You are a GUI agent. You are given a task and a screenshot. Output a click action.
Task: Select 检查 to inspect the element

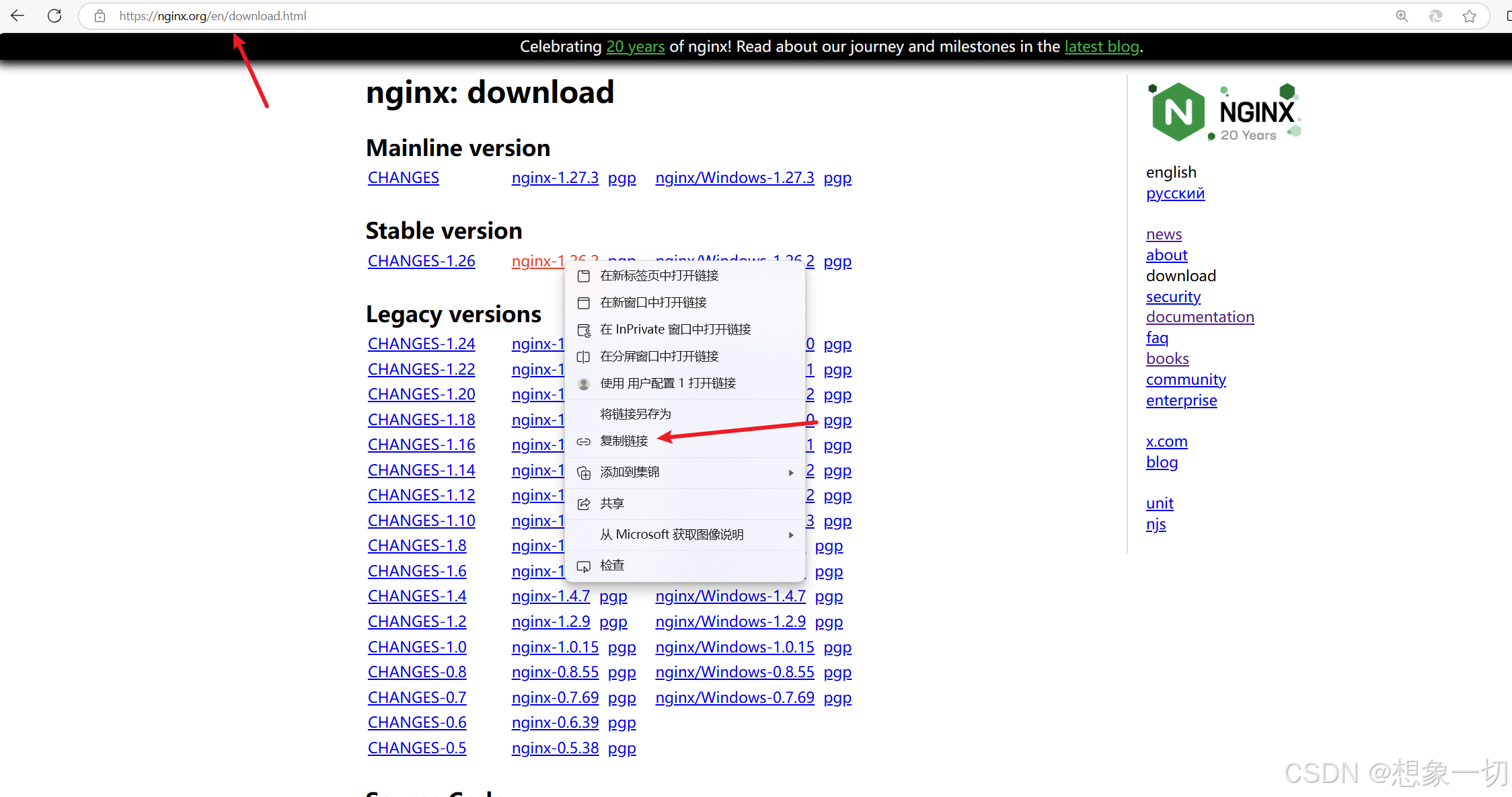click(x=612, y=564)
